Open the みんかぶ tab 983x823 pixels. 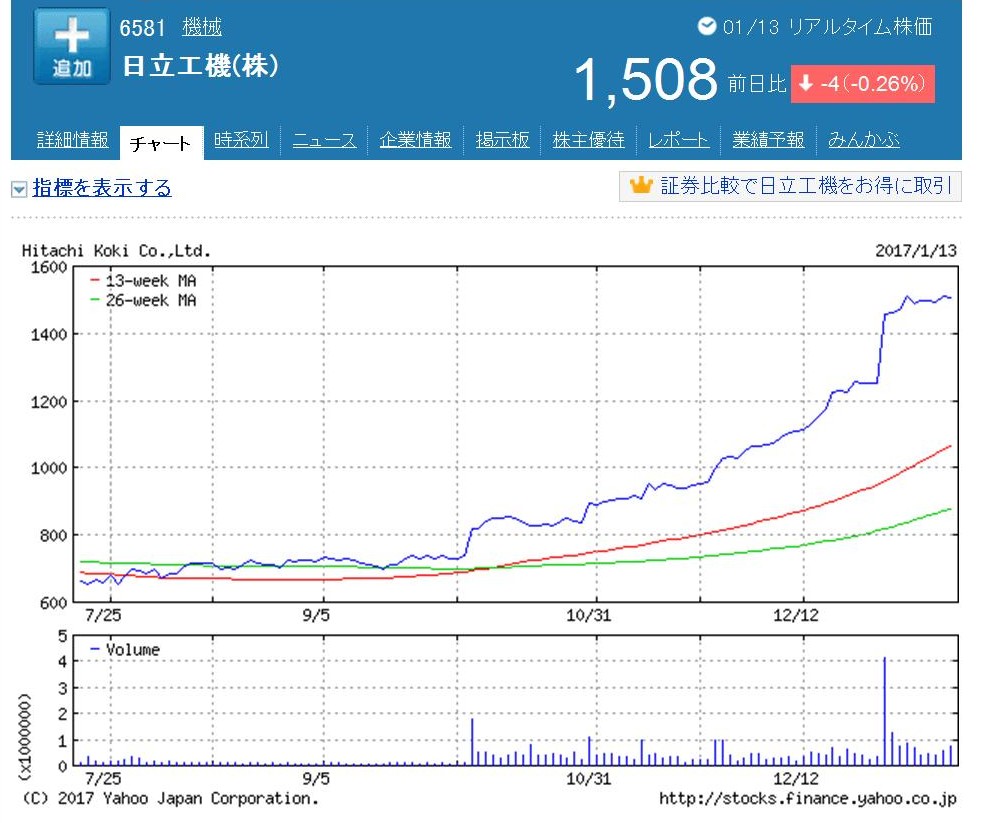click(x=865, y=140)
